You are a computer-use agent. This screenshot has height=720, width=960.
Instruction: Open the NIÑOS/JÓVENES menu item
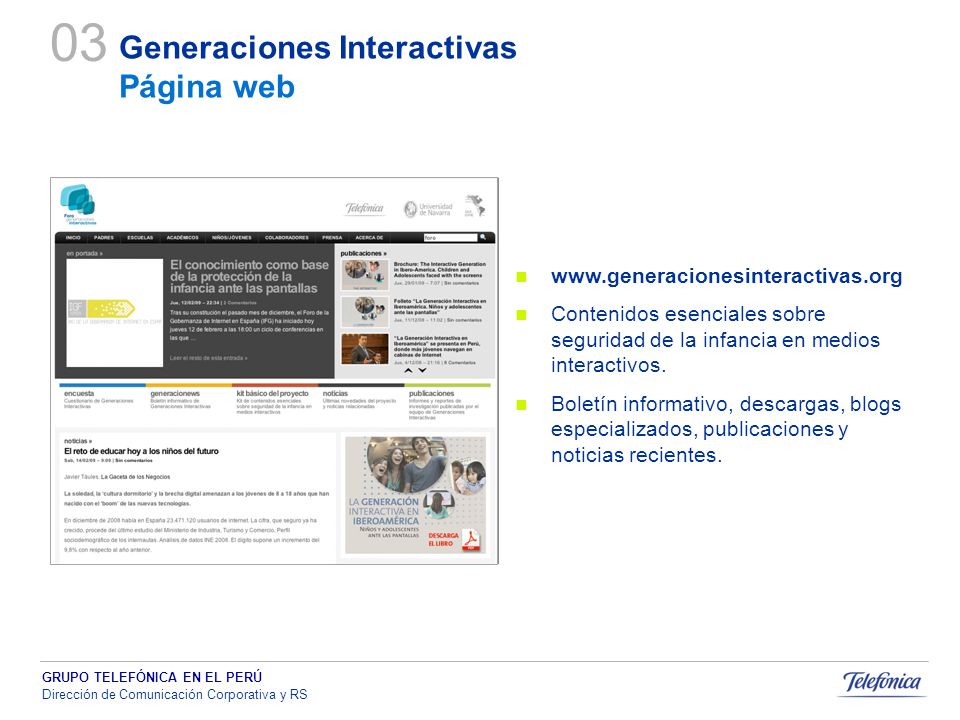tap(231, 238)
